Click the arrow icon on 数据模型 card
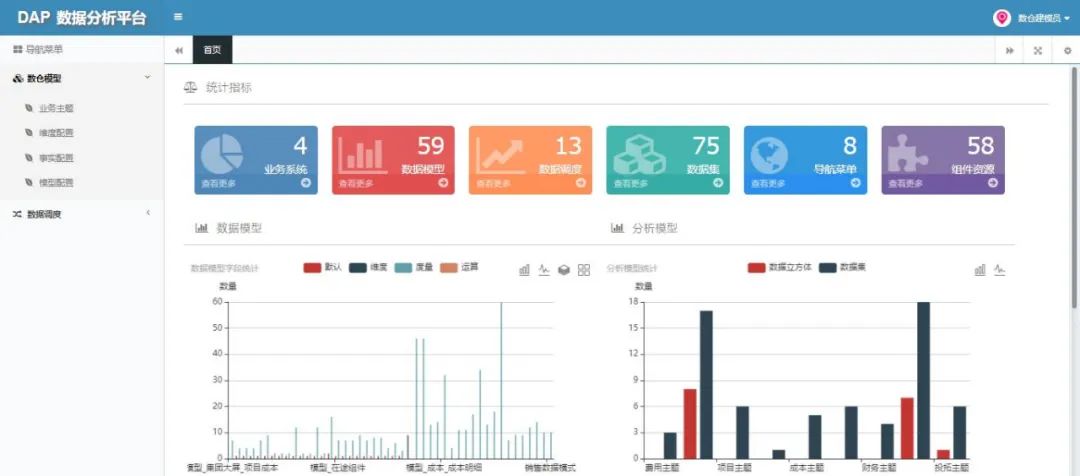The image size is (1080, 476). click(x=443, y=183)
